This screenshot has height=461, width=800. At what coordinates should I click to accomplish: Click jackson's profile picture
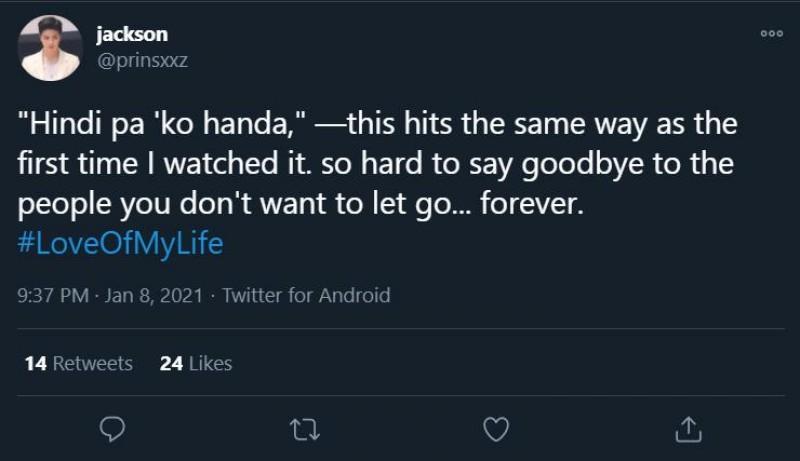coord(50,47)
